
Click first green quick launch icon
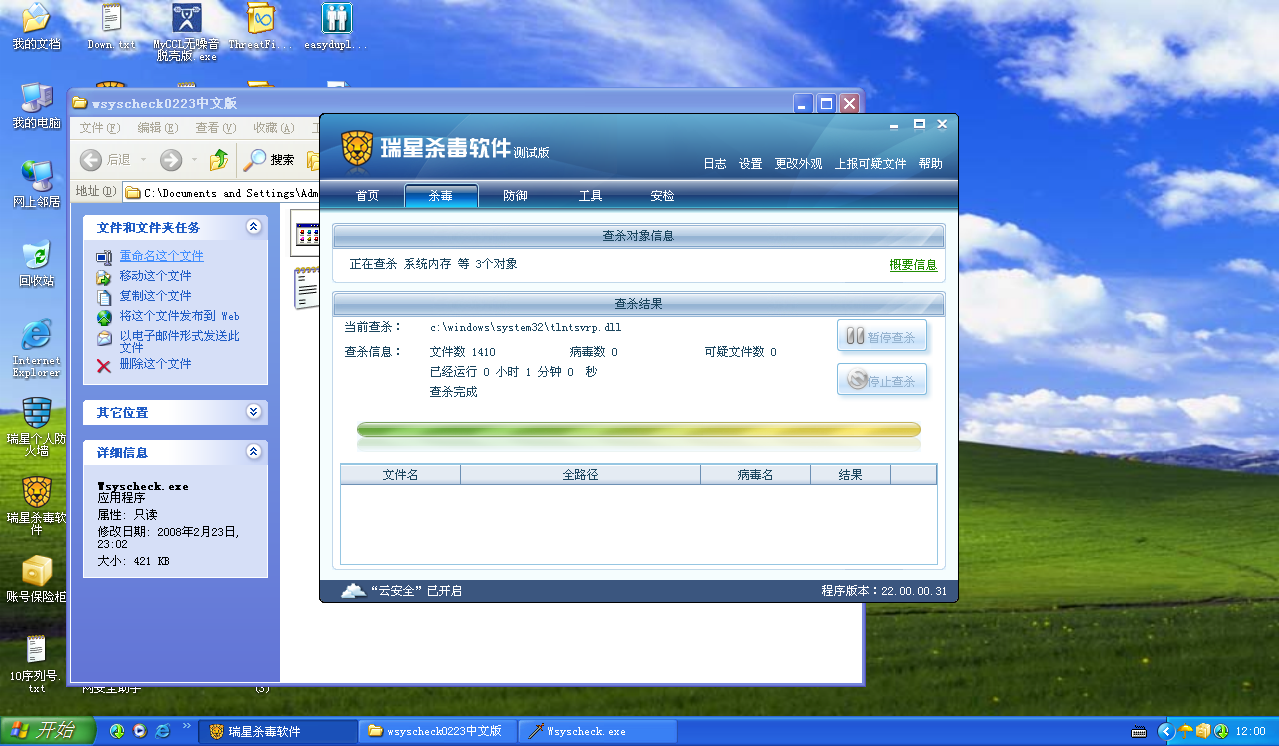[117, 731]
